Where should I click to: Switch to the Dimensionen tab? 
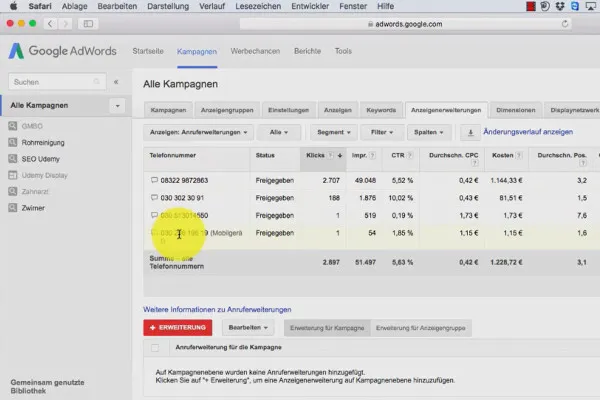tap(516, 110)
